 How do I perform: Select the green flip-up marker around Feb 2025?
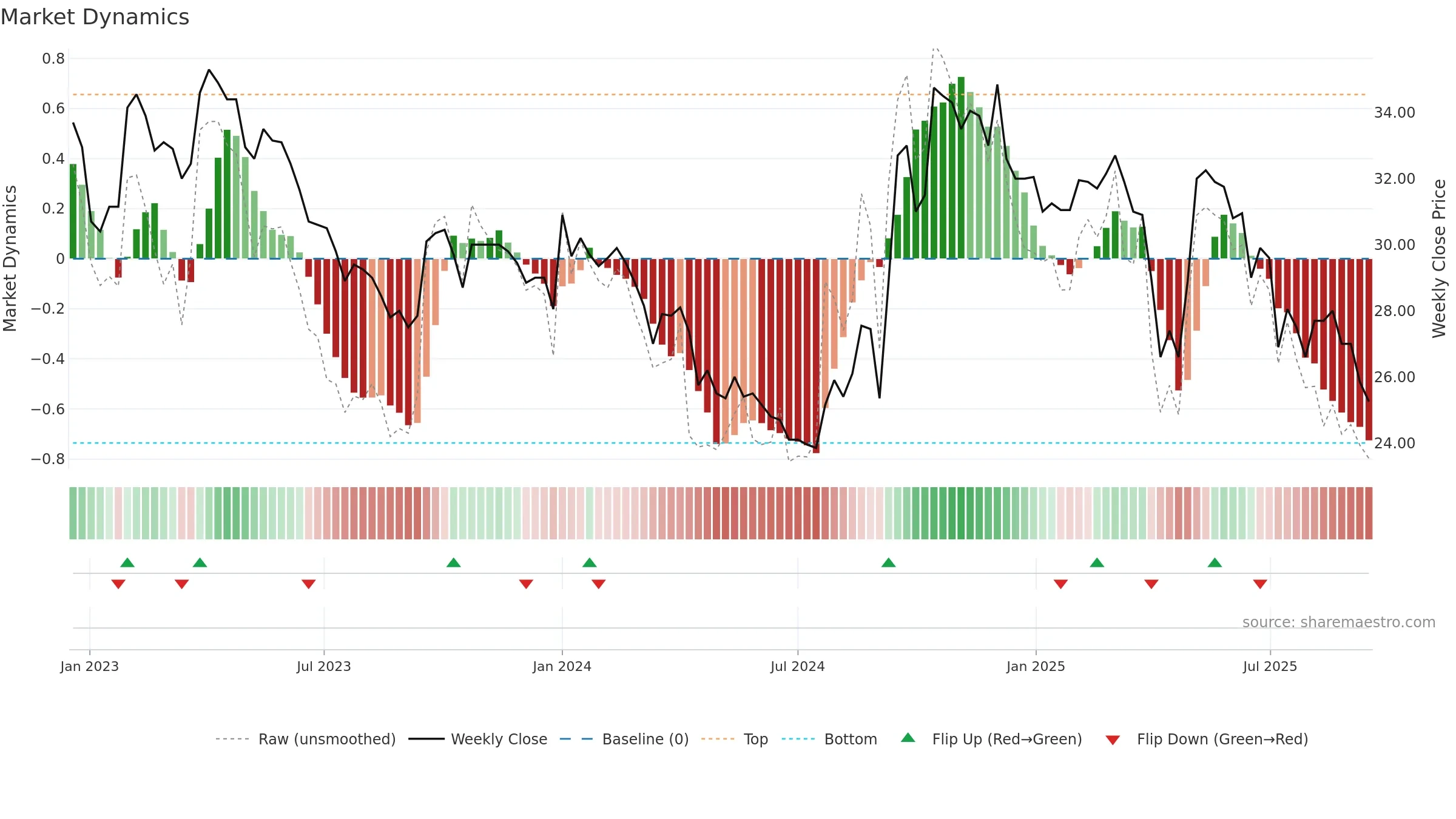pos(1097,562)
